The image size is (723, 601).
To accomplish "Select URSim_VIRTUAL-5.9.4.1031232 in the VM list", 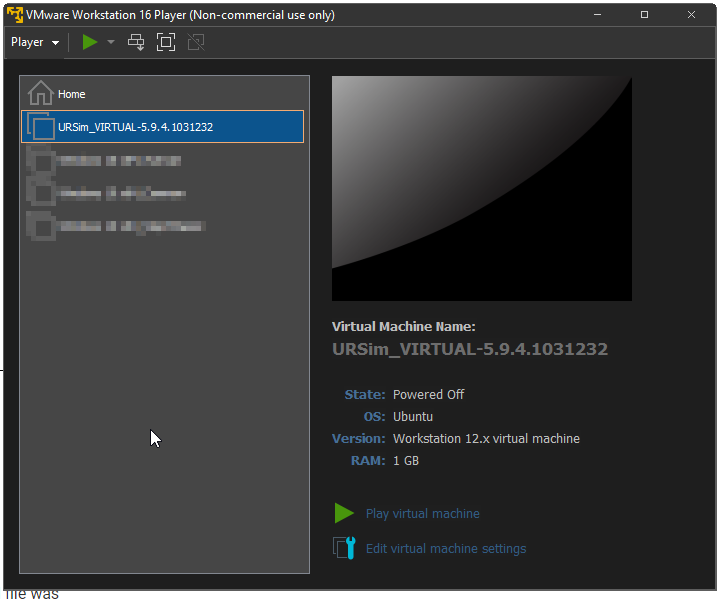I will (x=163, y=126).
